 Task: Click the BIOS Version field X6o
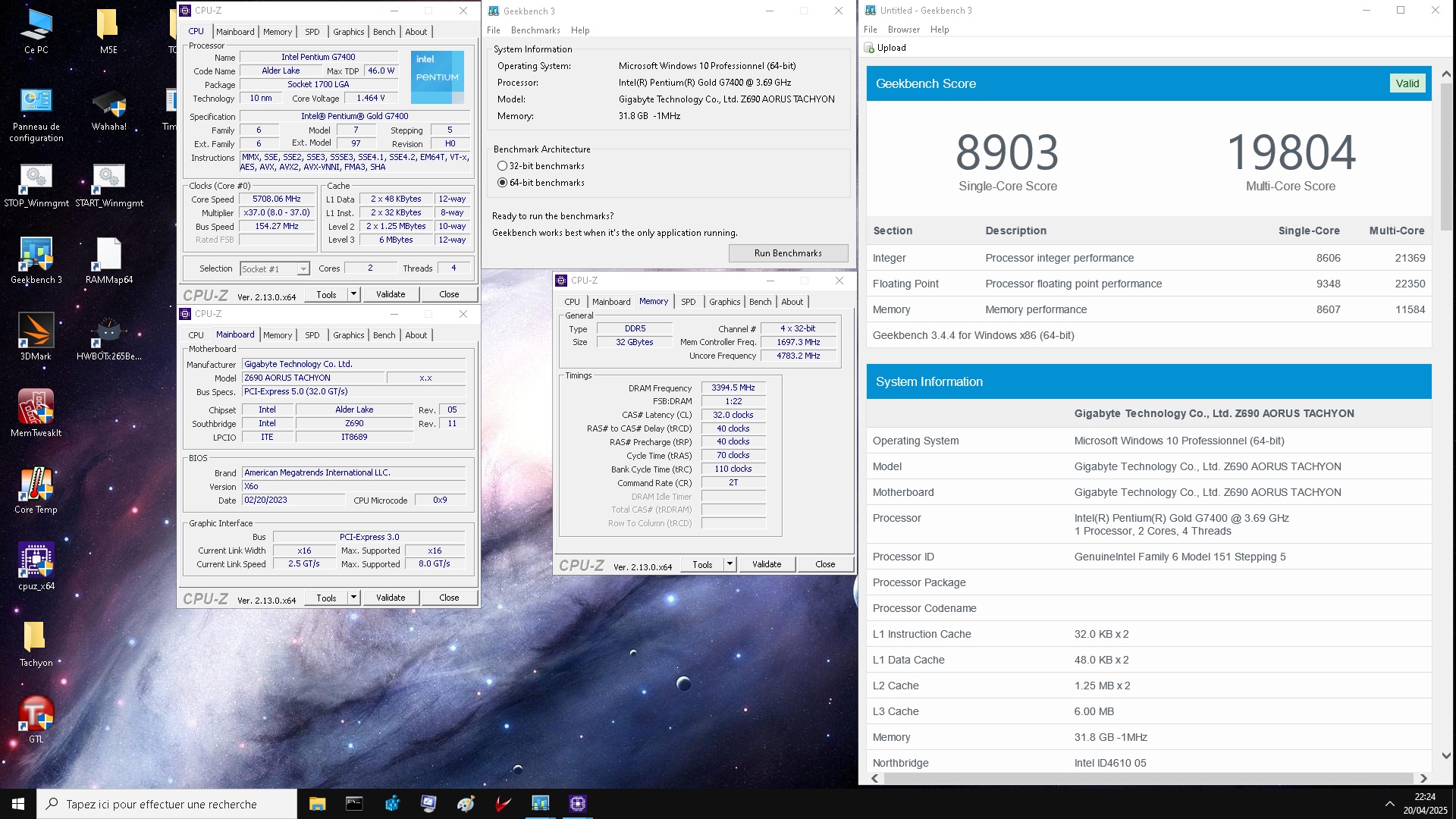[x=353, y=487]
